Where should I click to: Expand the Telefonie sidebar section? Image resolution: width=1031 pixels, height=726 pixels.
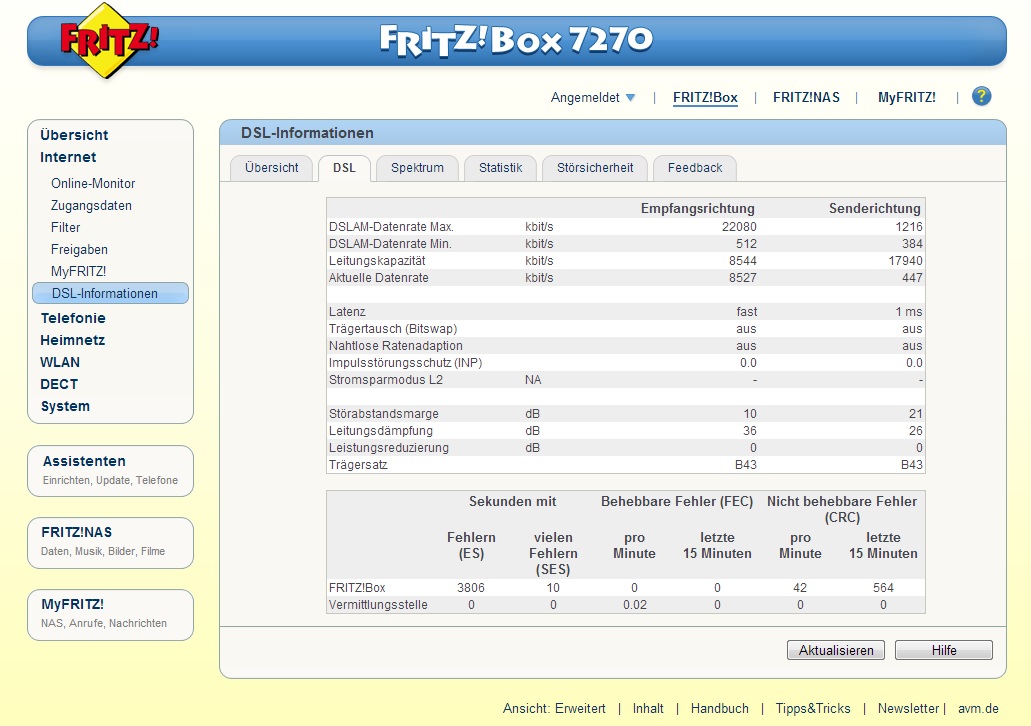click(73, 318)
